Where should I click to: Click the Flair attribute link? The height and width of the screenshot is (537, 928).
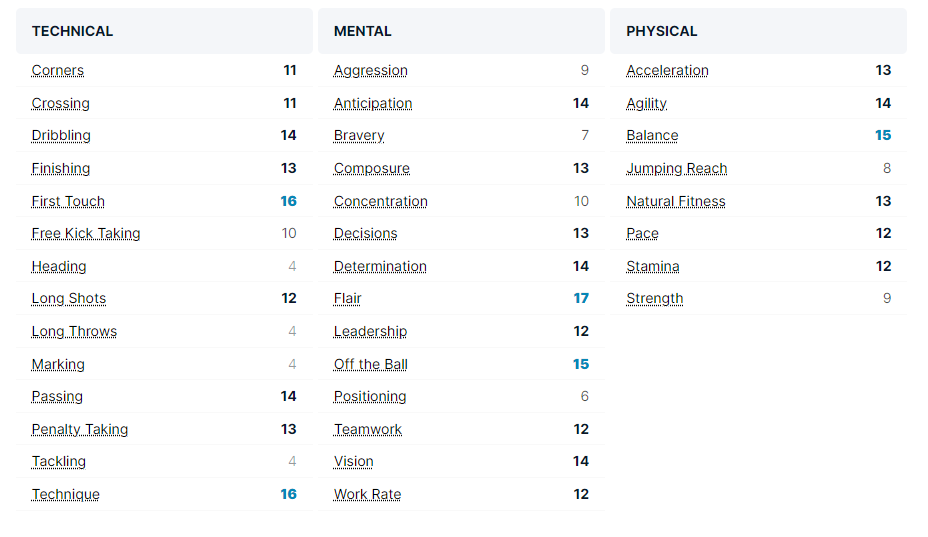coord(348,299)
